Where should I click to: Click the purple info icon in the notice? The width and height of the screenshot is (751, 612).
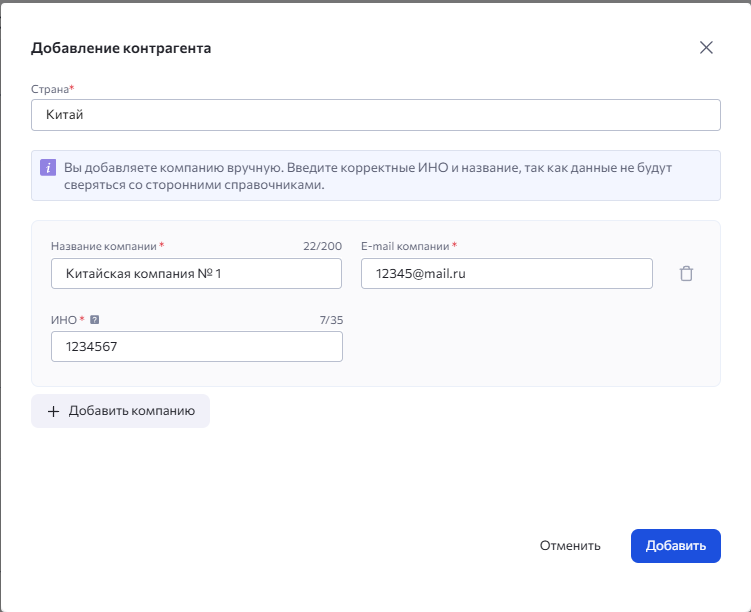(x=48, y=168)
